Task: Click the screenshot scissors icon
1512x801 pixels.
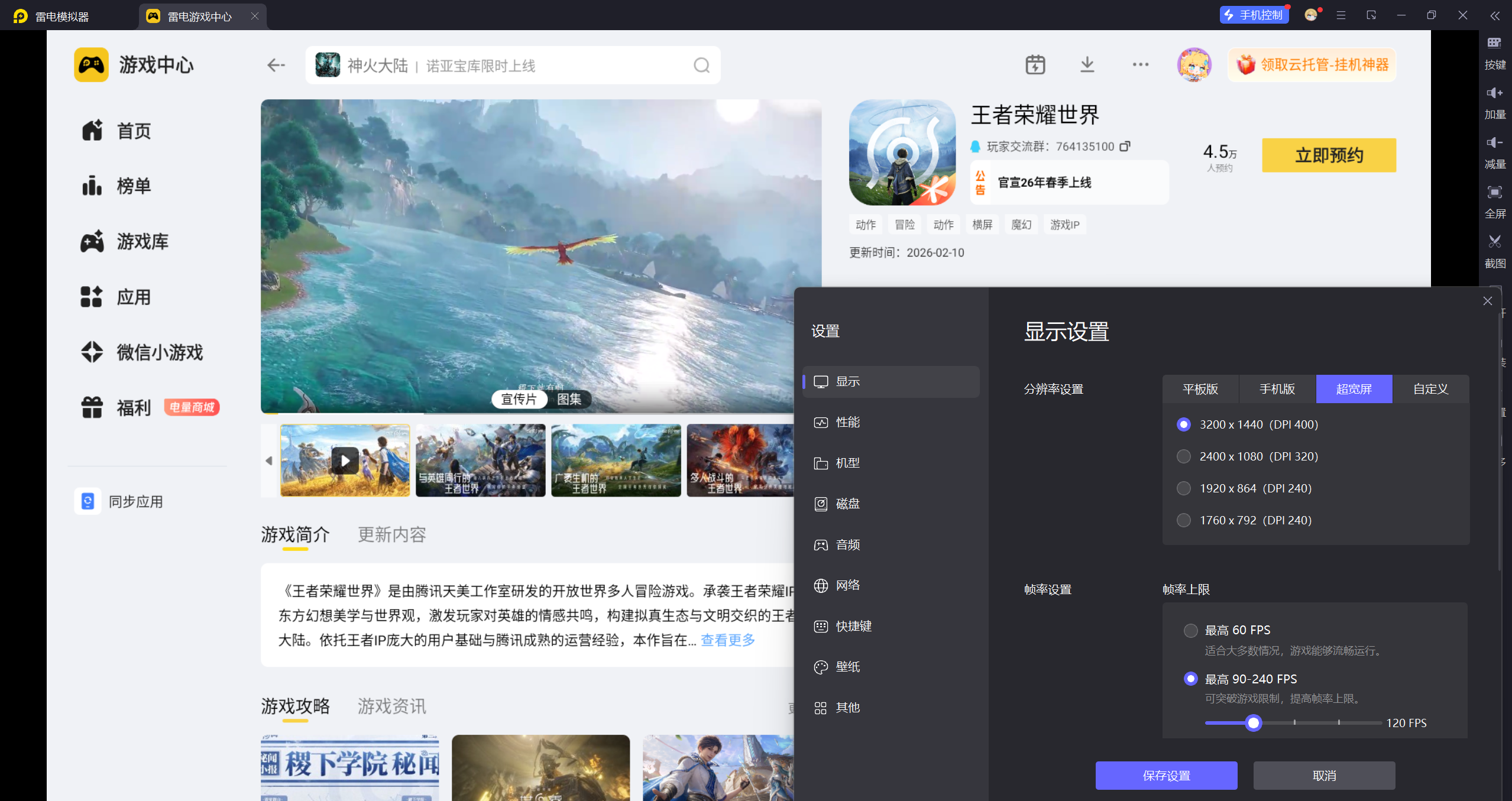Action: tap(1494, 242)
